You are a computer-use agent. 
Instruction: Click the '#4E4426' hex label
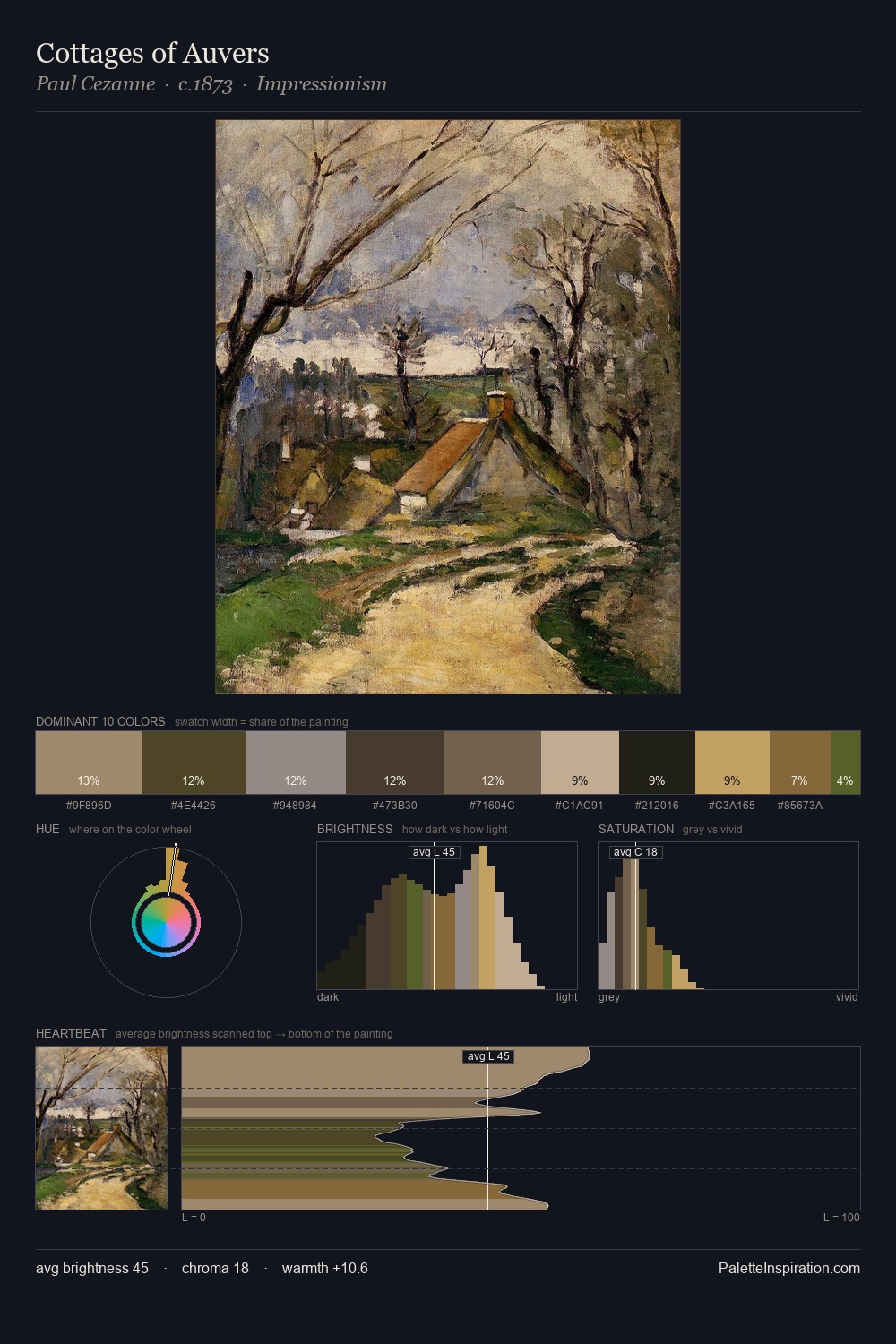click(x=194, y=806)
